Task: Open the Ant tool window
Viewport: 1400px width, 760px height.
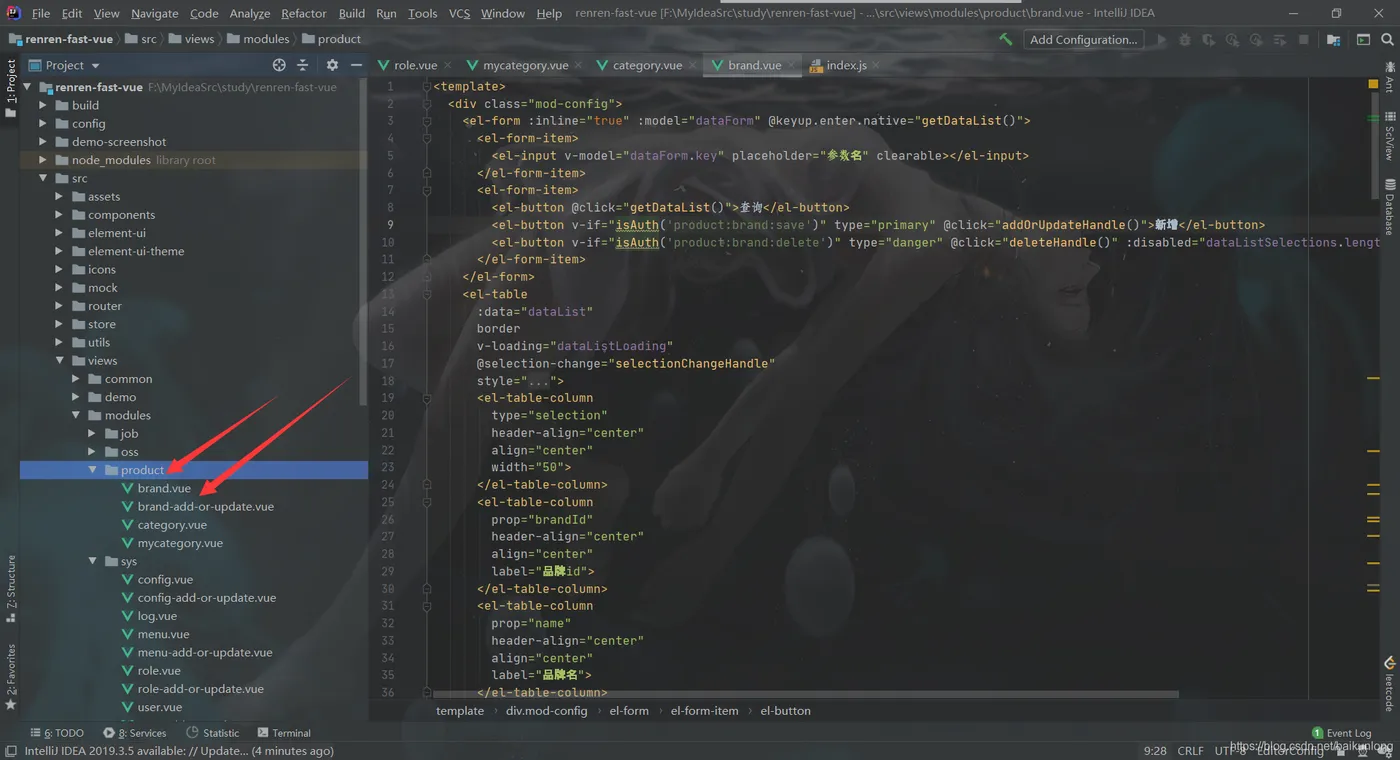Action: pyautogui.click(x=1389, y=79)
